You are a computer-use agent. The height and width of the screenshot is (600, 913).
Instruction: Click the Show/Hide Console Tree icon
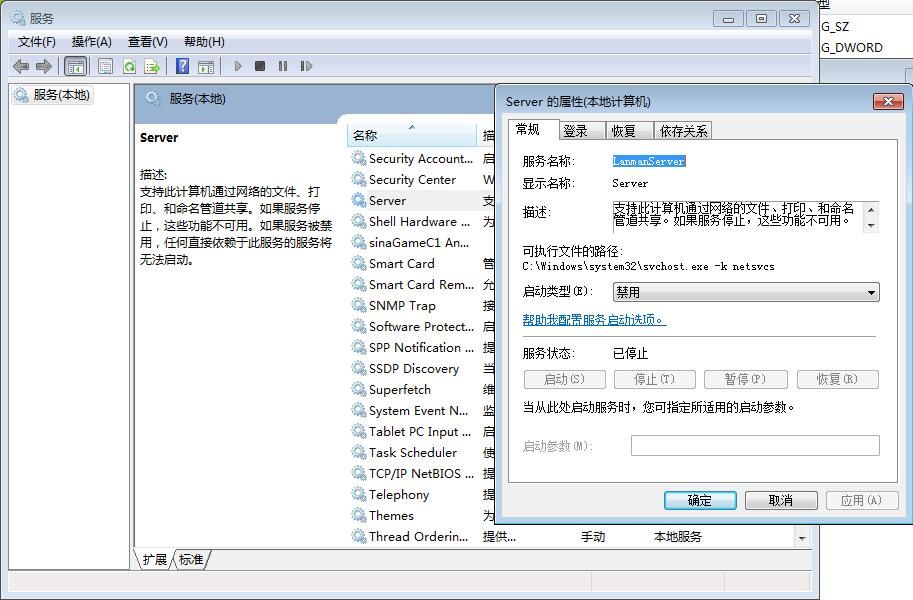click(x=75, y=65)
